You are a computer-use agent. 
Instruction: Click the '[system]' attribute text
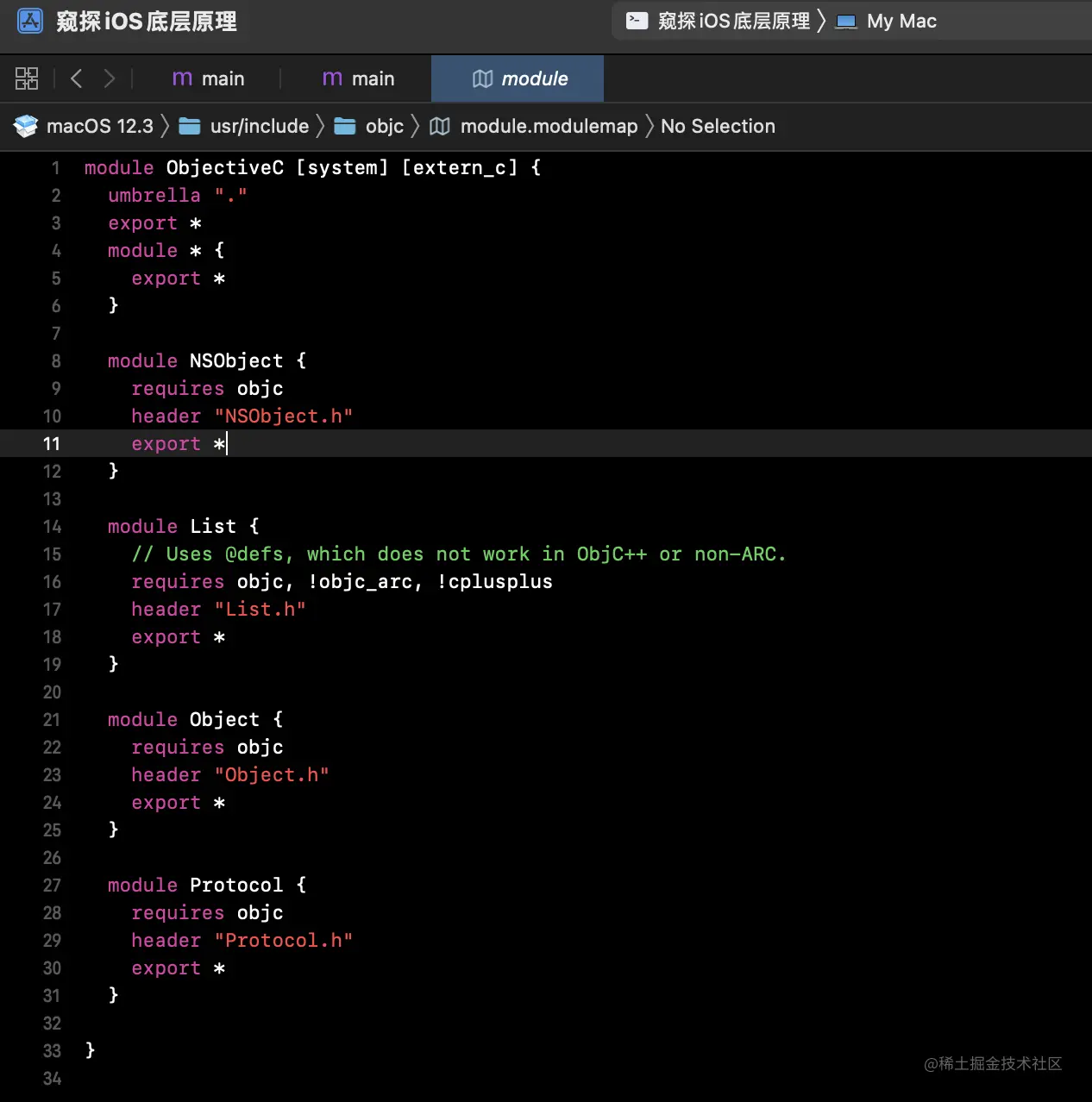point(342,167)
